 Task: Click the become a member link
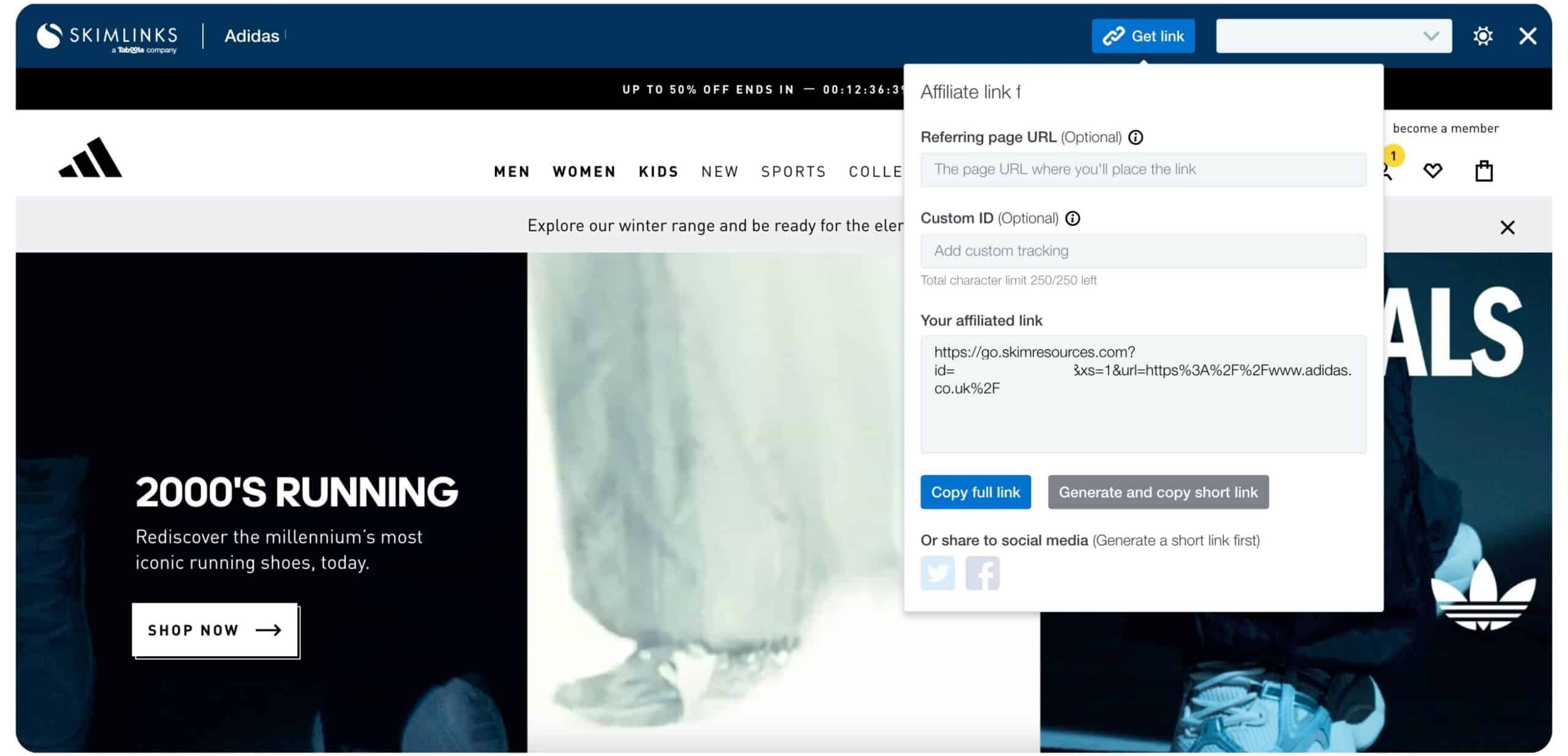[1445, 128]
